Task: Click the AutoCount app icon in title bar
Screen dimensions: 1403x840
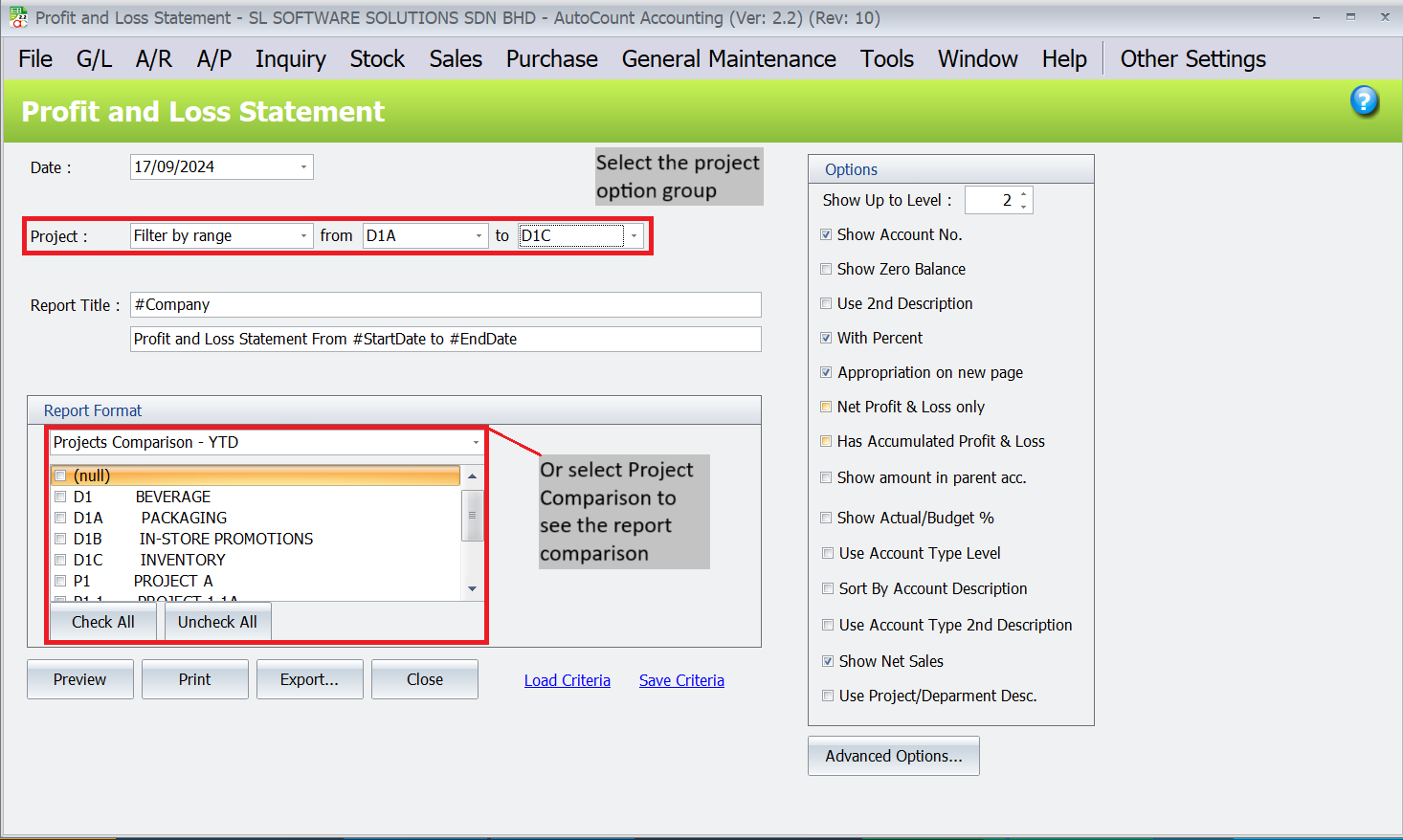Action: pos(18,17)
